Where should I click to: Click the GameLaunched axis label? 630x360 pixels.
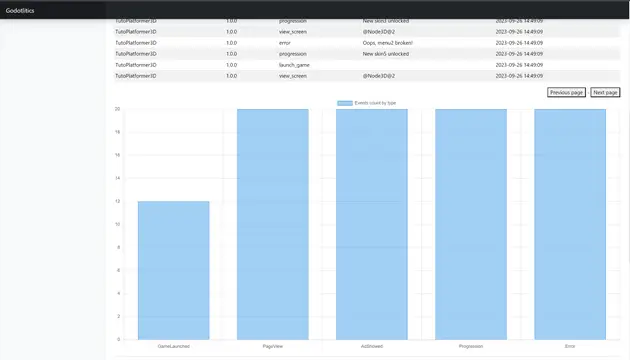[174, 346]
